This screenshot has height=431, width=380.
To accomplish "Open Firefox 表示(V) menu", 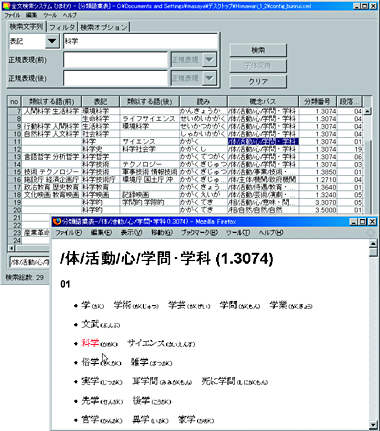I will point(131,233).
